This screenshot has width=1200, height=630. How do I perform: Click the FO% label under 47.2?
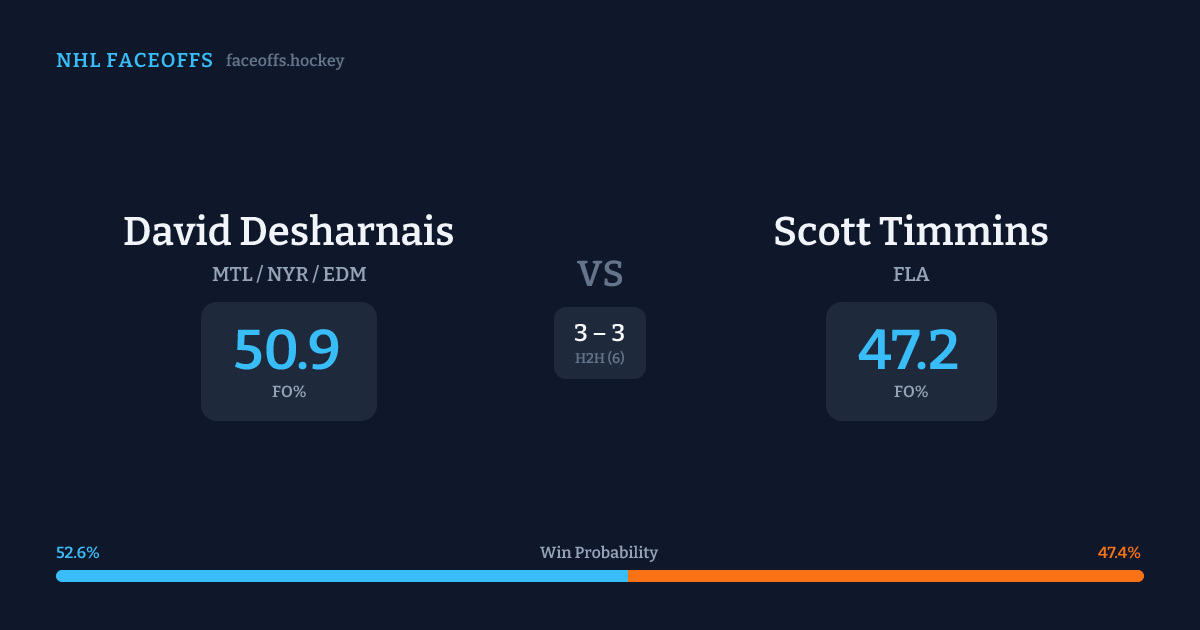click(x=911, y=392)
